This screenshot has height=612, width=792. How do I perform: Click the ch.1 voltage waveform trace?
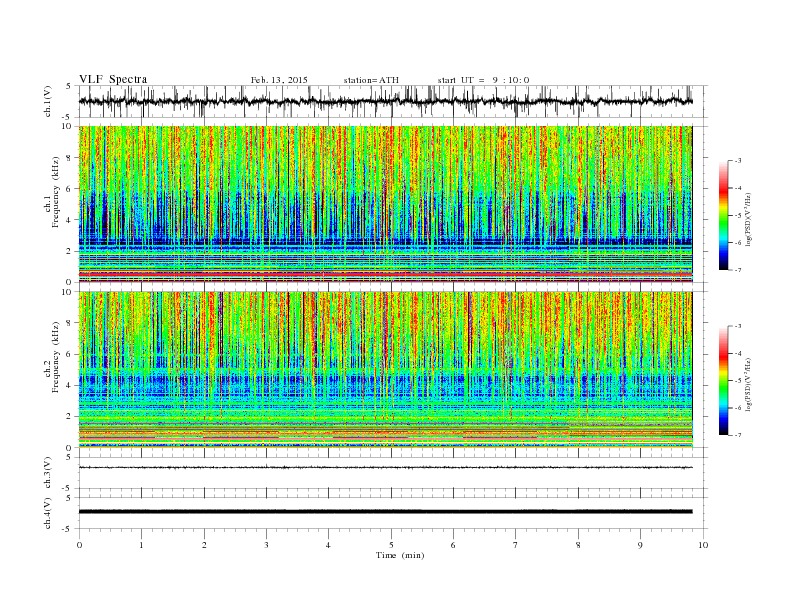click(386, 101)
